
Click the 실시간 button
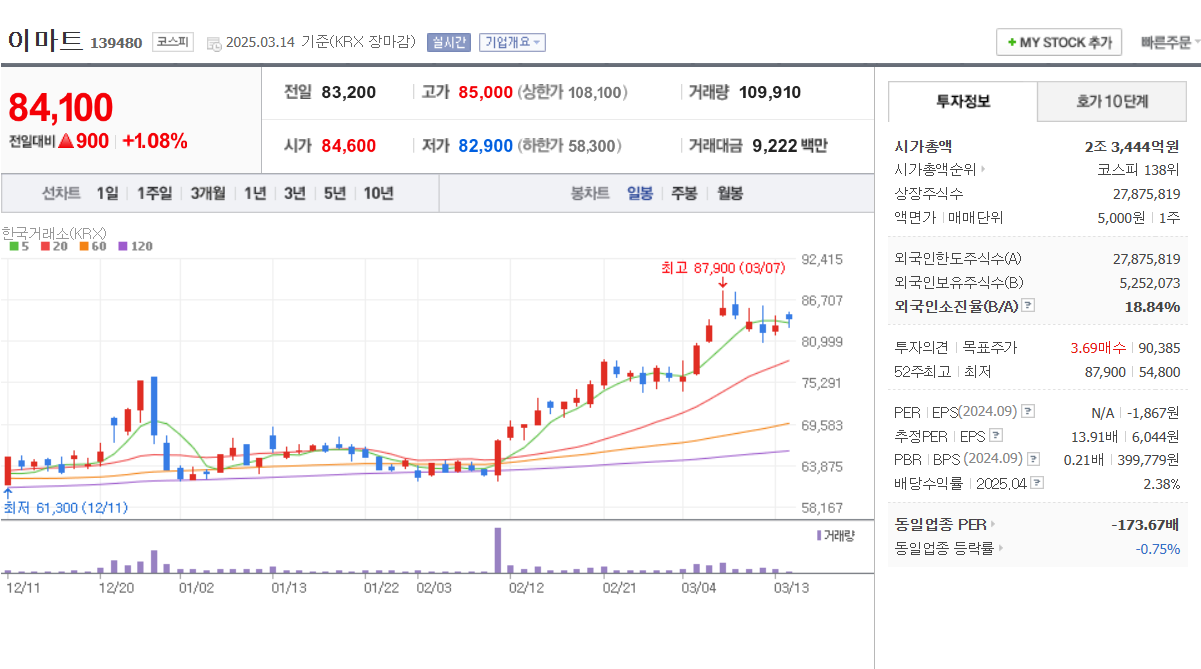click(x=448, y=42)
